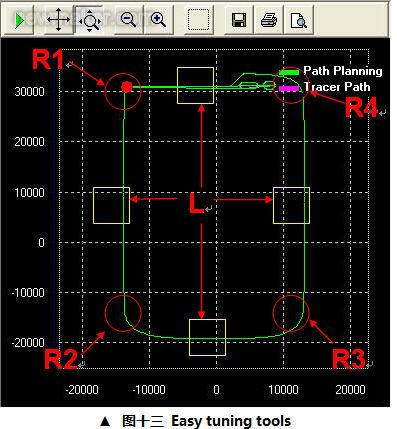Zoom in with the plus magnifier

158,20
